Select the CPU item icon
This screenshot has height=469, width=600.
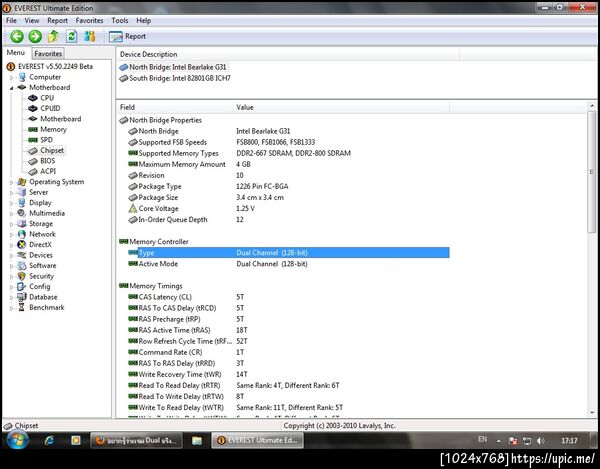click(x=33, y=98)
